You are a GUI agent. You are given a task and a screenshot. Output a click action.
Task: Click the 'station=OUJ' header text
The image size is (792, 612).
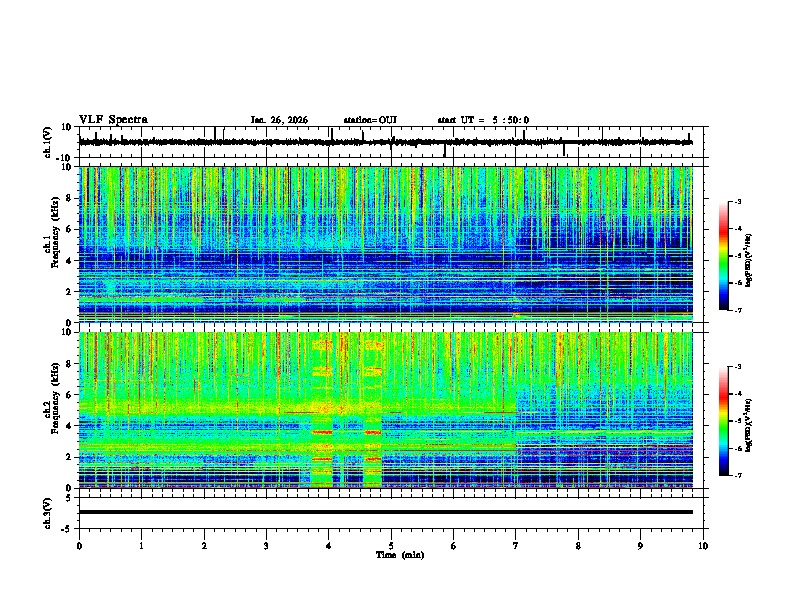[x=370, y=120]
